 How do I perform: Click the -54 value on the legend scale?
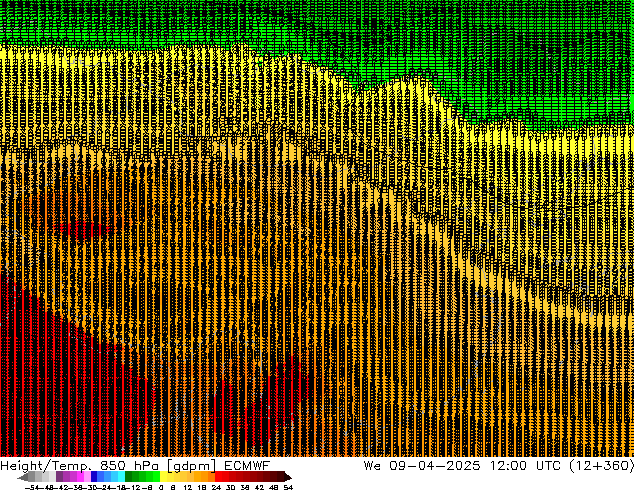(x=29, y=486)
